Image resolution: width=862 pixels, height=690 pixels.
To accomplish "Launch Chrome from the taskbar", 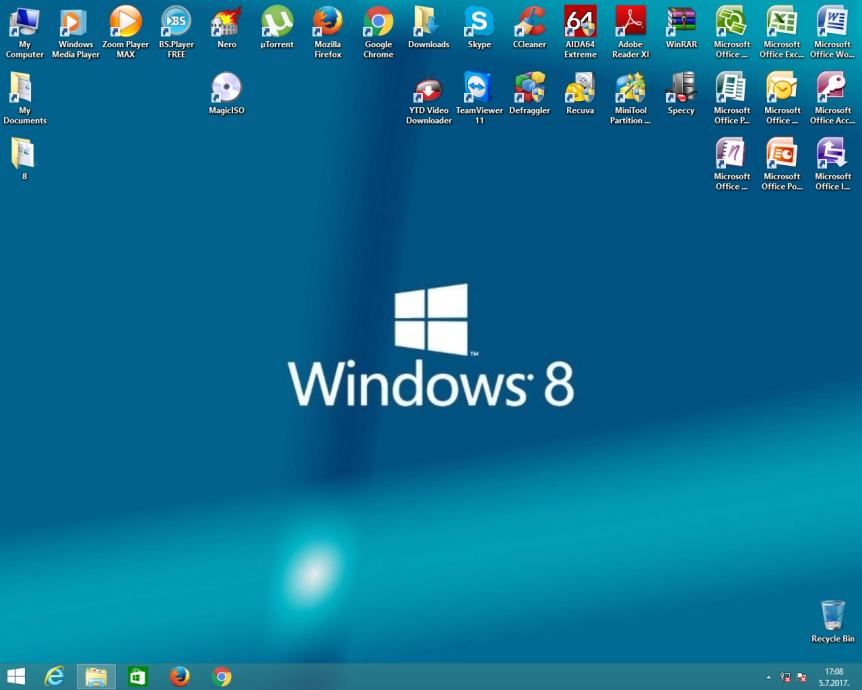I will pos(221,677).
